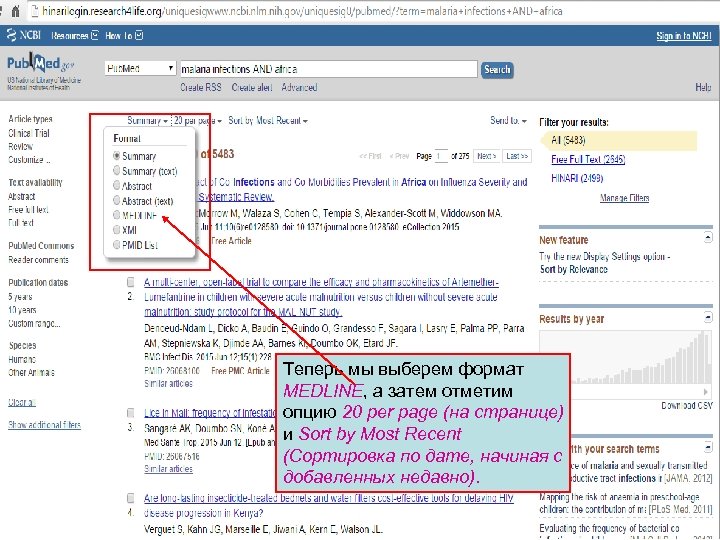The height and width of the screenshot is (540, 720).
Task: Click the page number input box
Action: [441, 156]
